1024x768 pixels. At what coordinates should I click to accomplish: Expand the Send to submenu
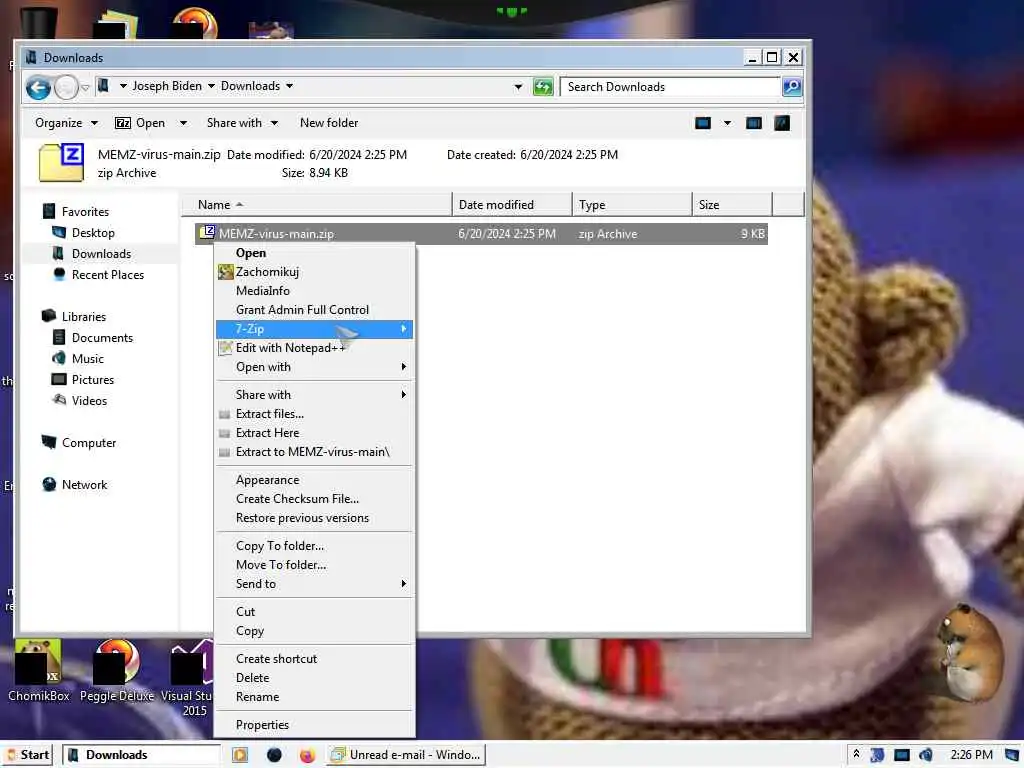[x=314, y=584]
